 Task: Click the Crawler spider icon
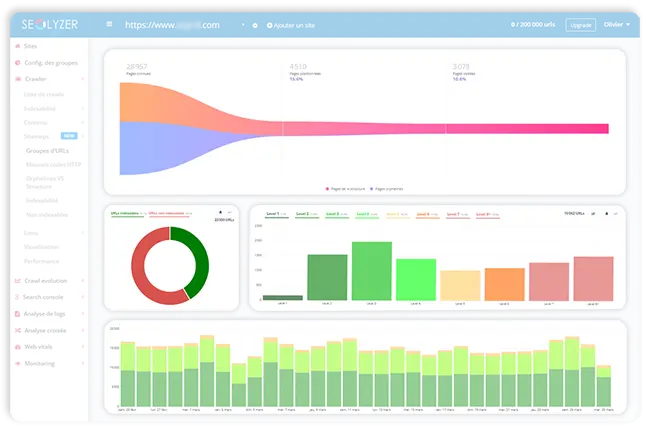pos(18,79)
